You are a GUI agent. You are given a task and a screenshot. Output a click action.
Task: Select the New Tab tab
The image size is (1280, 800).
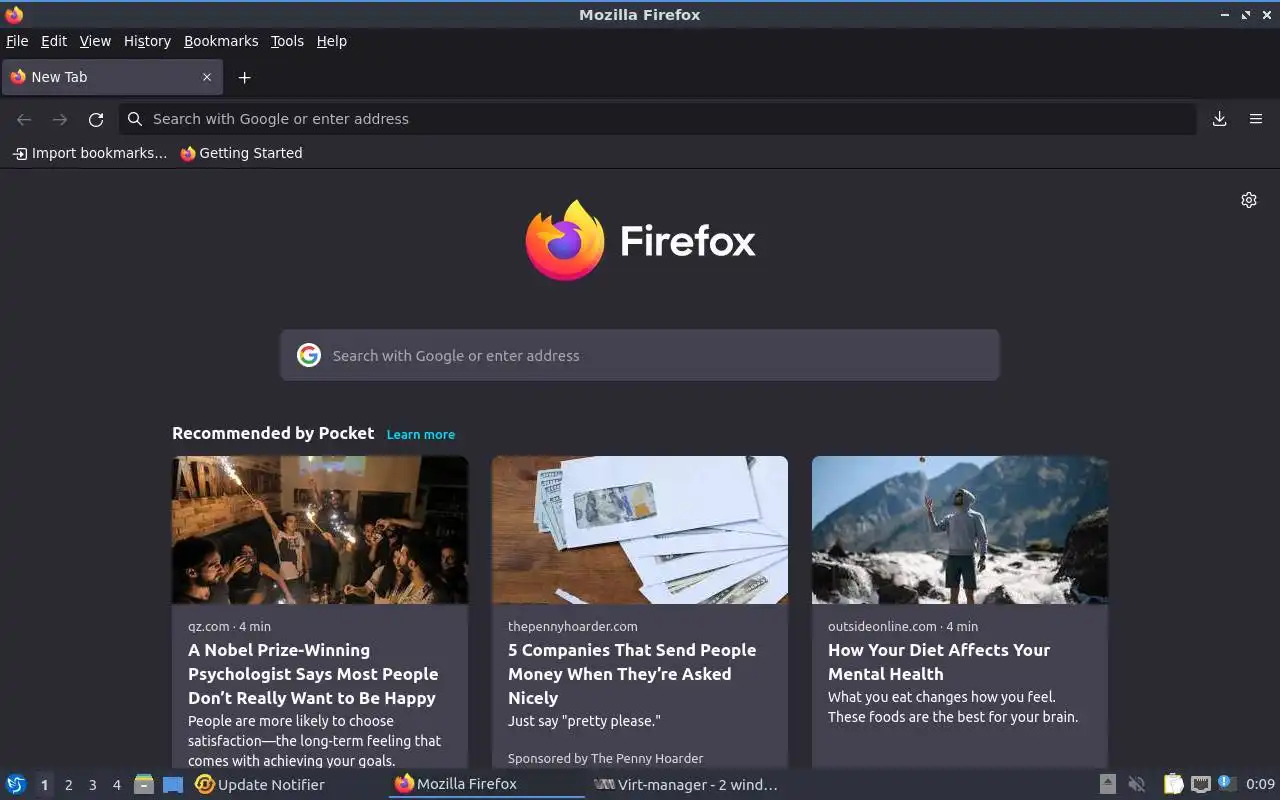coord(111,77)
